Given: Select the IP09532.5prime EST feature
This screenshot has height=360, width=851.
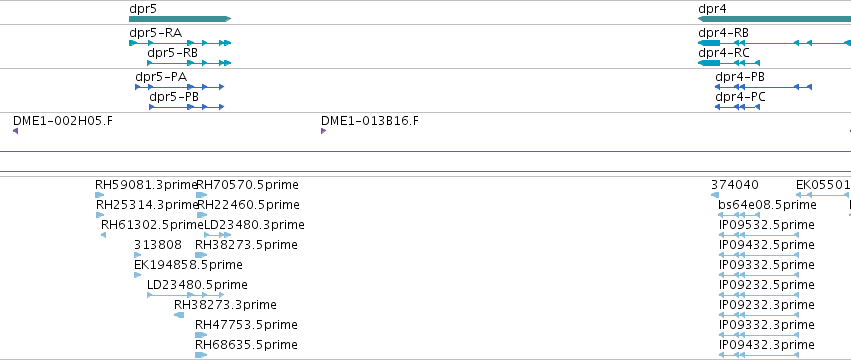Looking at the screenshot, I should pos(759,235).
